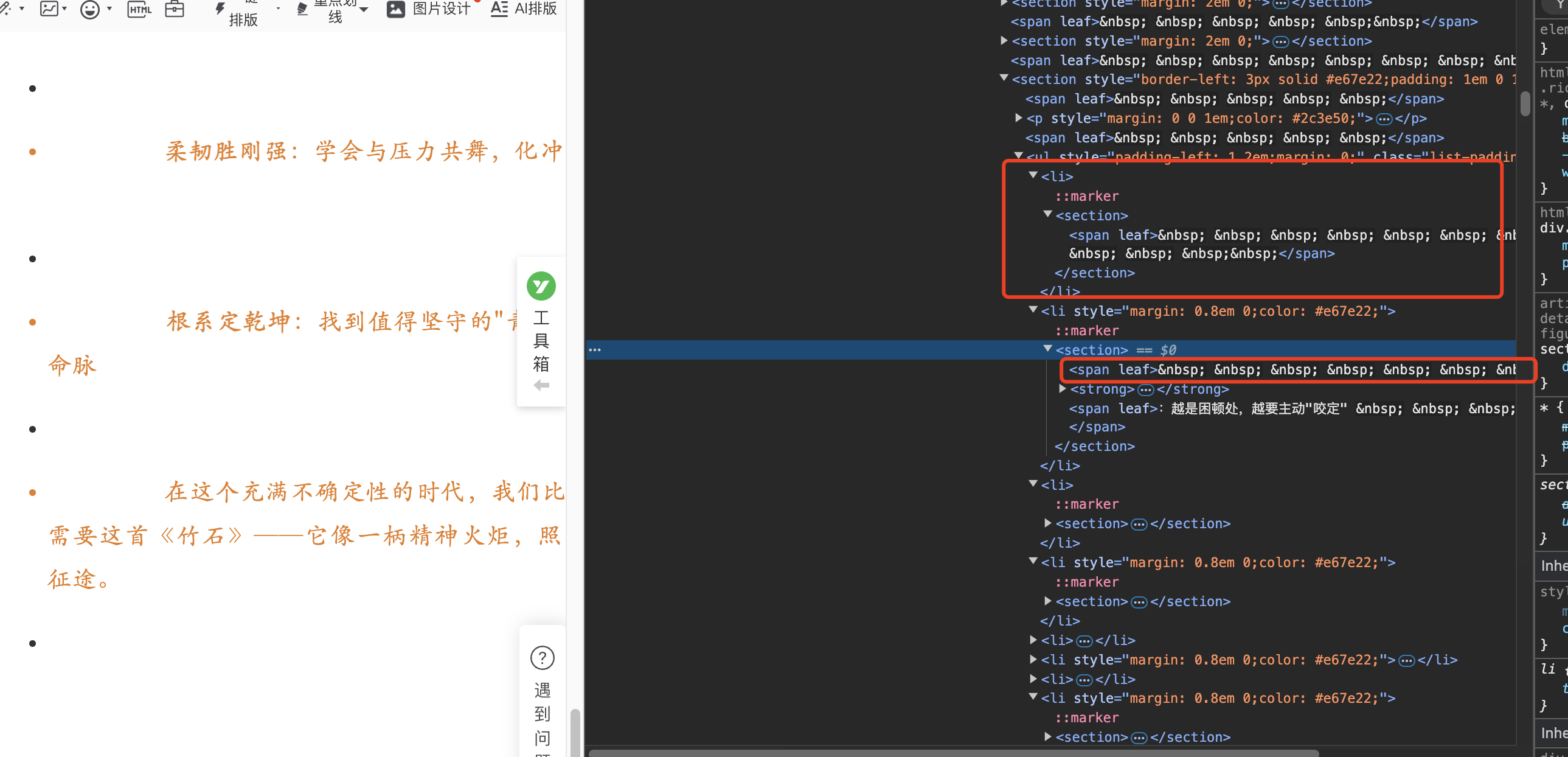Click the lightning one-click layout icon
1568x757 pixels.
coord(220,9)
